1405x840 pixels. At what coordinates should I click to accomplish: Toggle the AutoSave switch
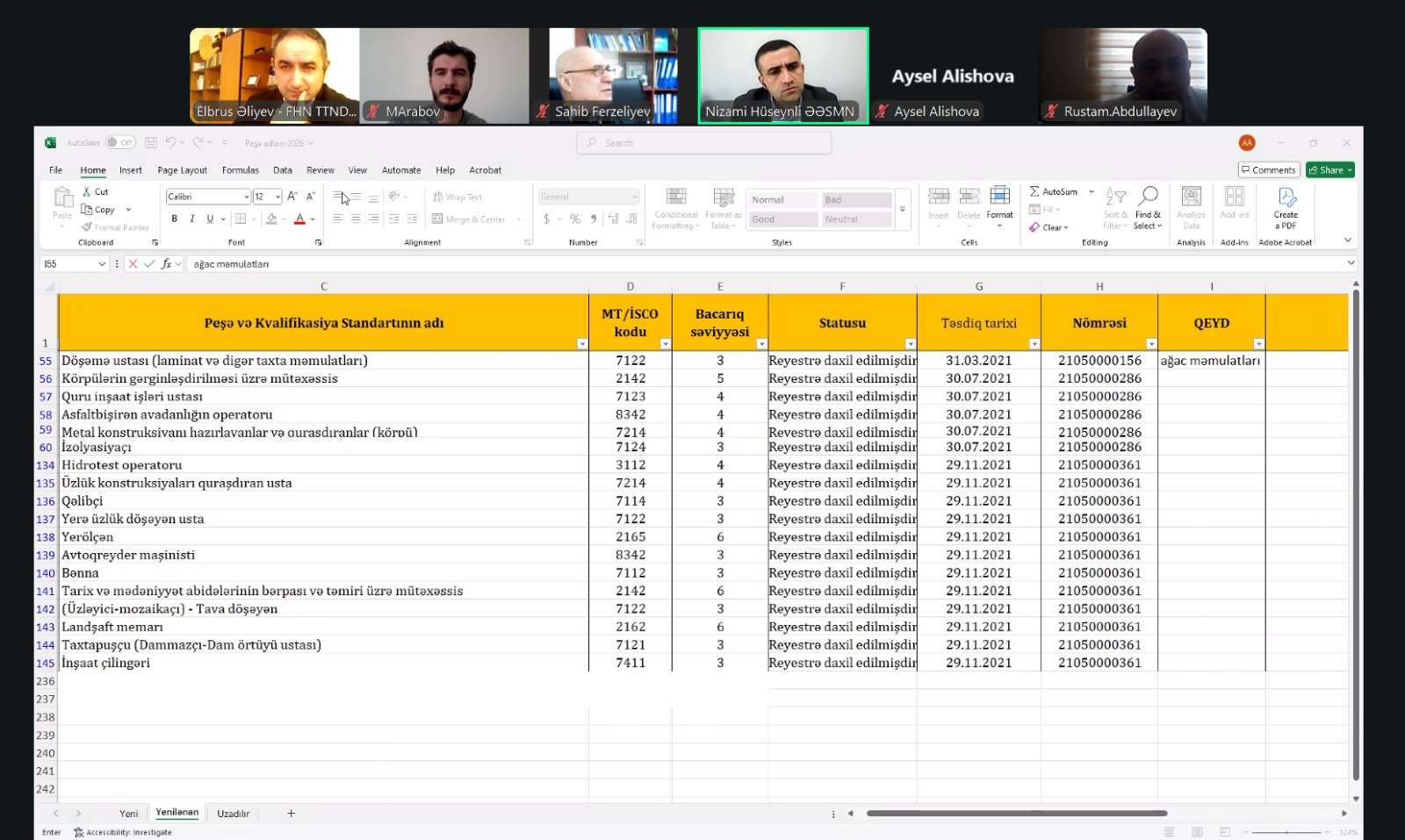[120, 142]
